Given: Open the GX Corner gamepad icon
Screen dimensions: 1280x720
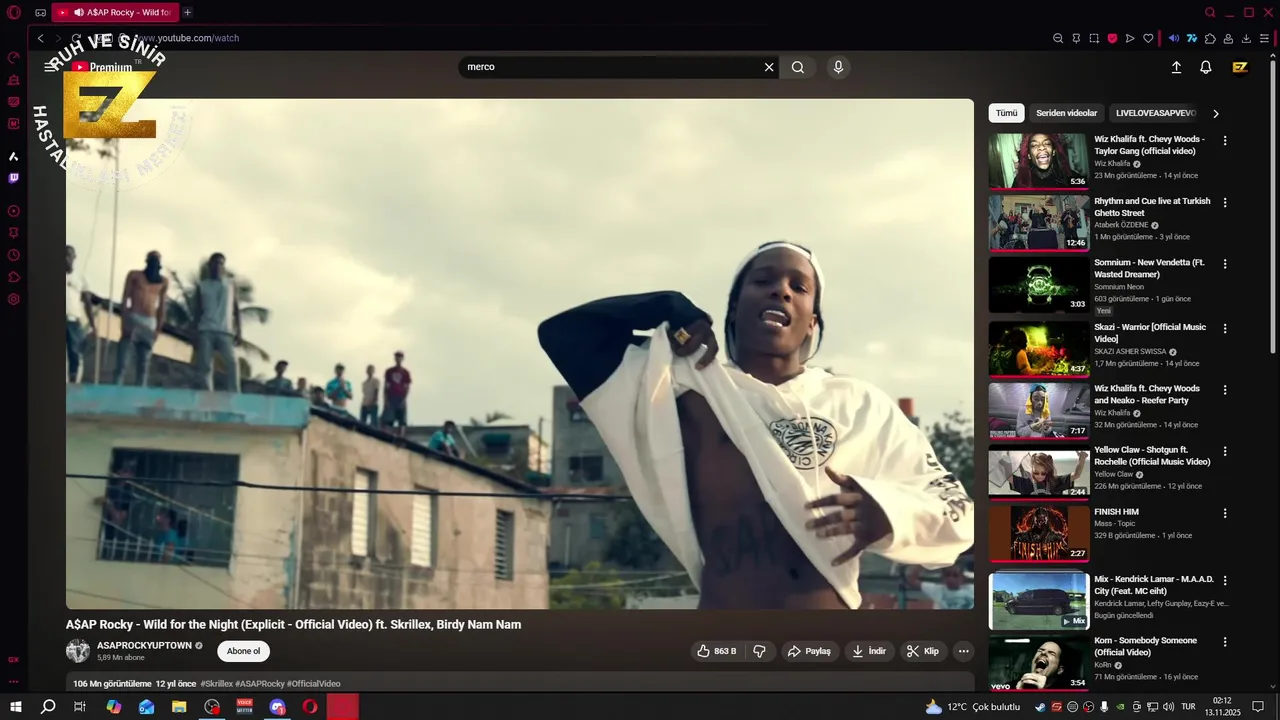Looking at the screenshot, I should point(40,13).
